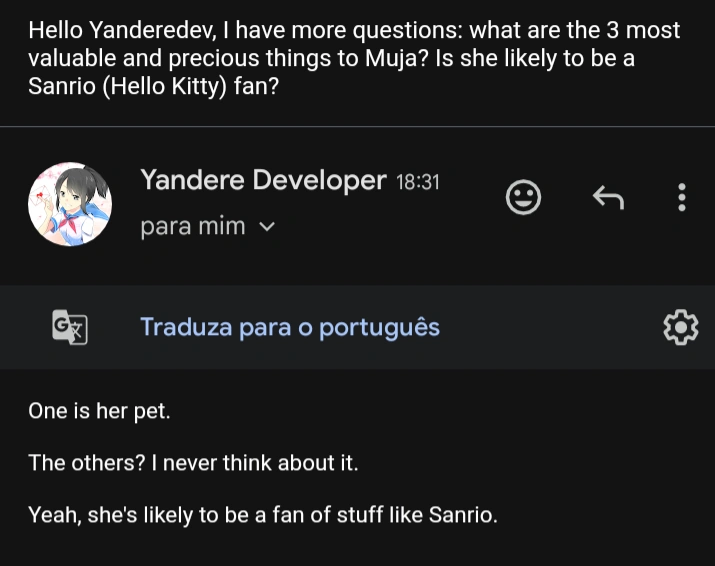This screenshot has width=715, height=566.
Task: Click the Google Translate icon
Action: 70,326
